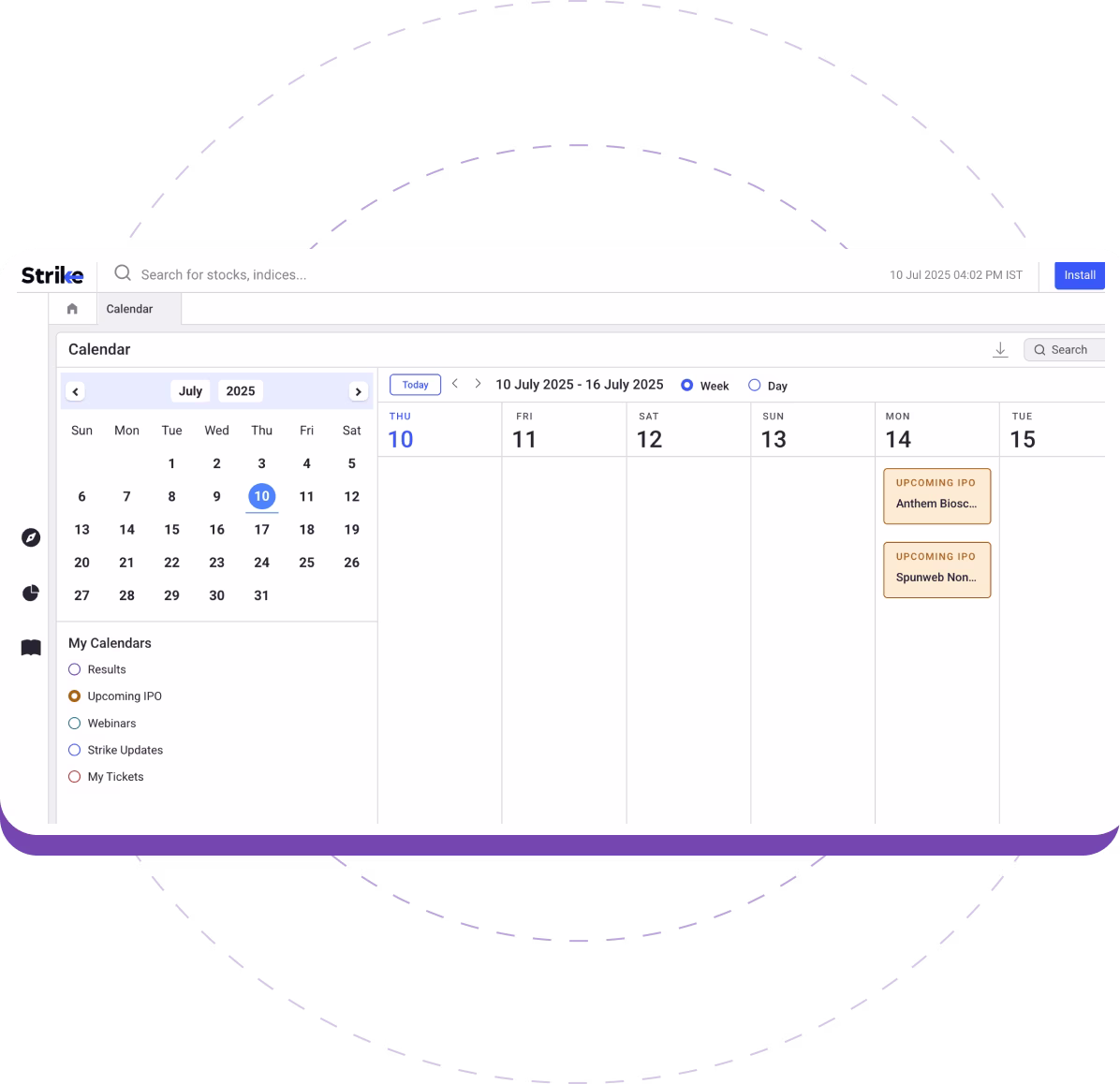
Task: Click the download calendar icon
Action: [x=1000, y=349]
